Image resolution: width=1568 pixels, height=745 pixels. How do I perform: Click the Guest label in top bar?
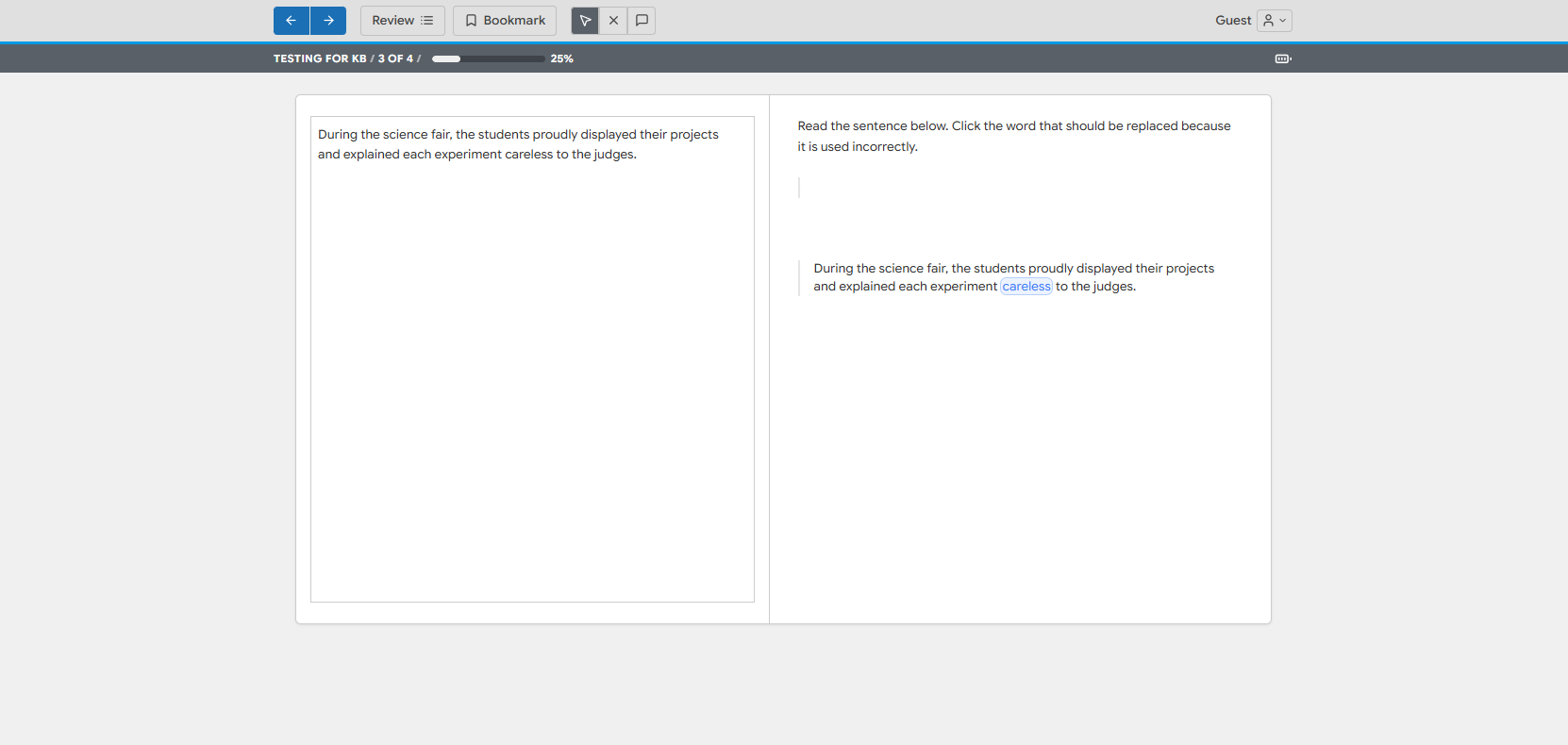1233,21
